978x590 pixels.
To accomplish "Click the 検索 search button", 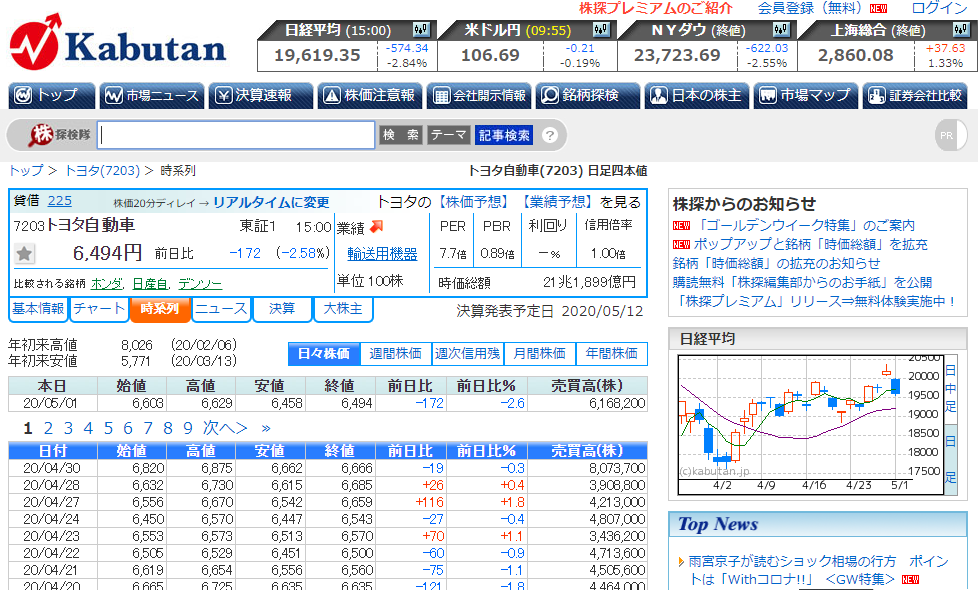I will (400, 135).
